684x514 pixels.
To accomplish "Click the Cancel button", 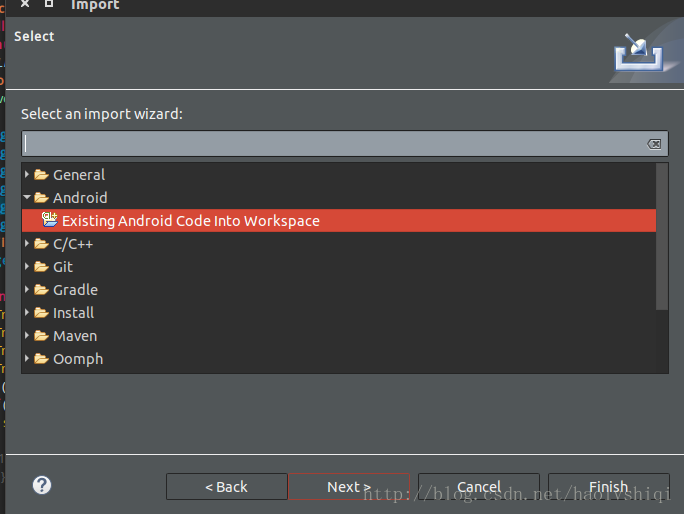I will click(479, 487).
